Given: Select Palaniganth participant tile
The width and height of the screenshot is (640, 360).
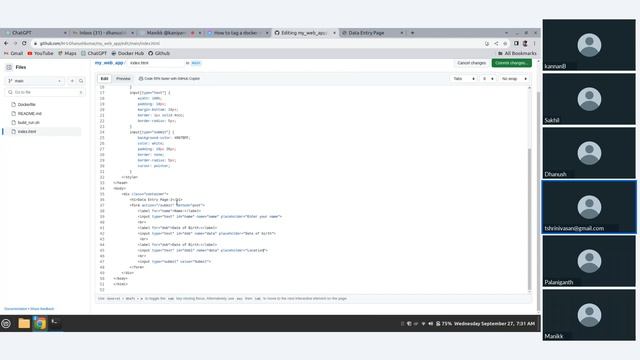Looking at the screenshot, I should pos(589,261).
